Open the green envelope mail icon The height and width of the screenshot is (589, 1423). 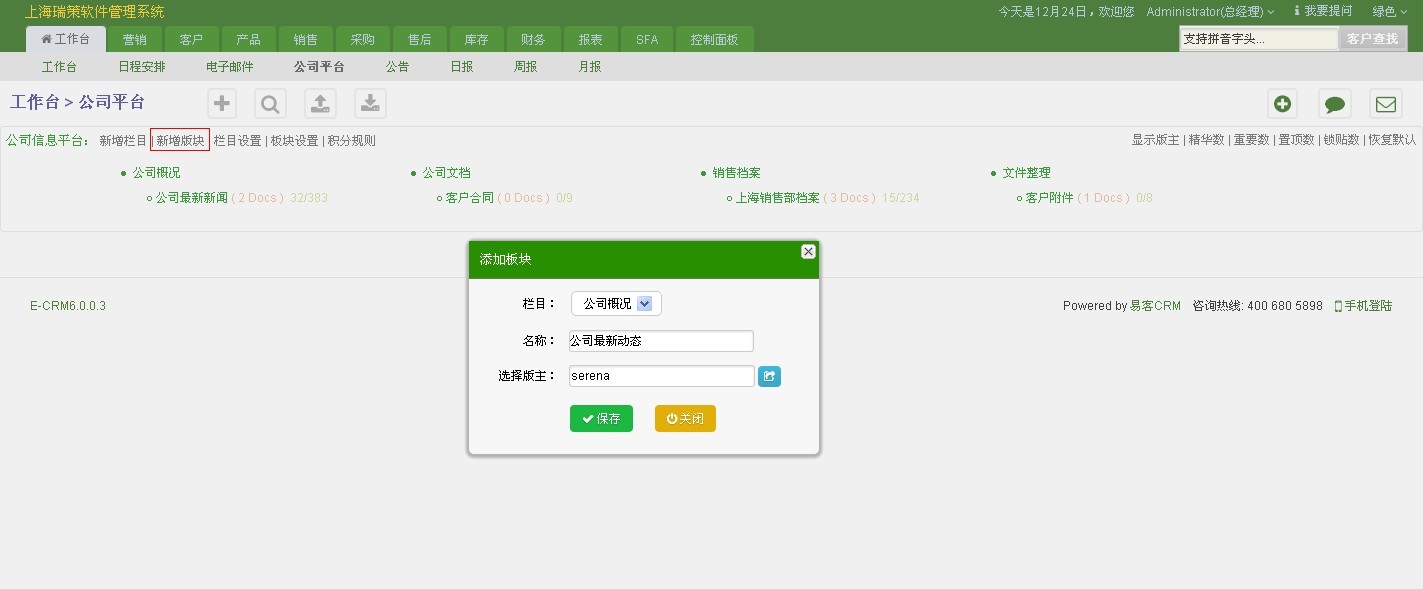coord(1385,104)
